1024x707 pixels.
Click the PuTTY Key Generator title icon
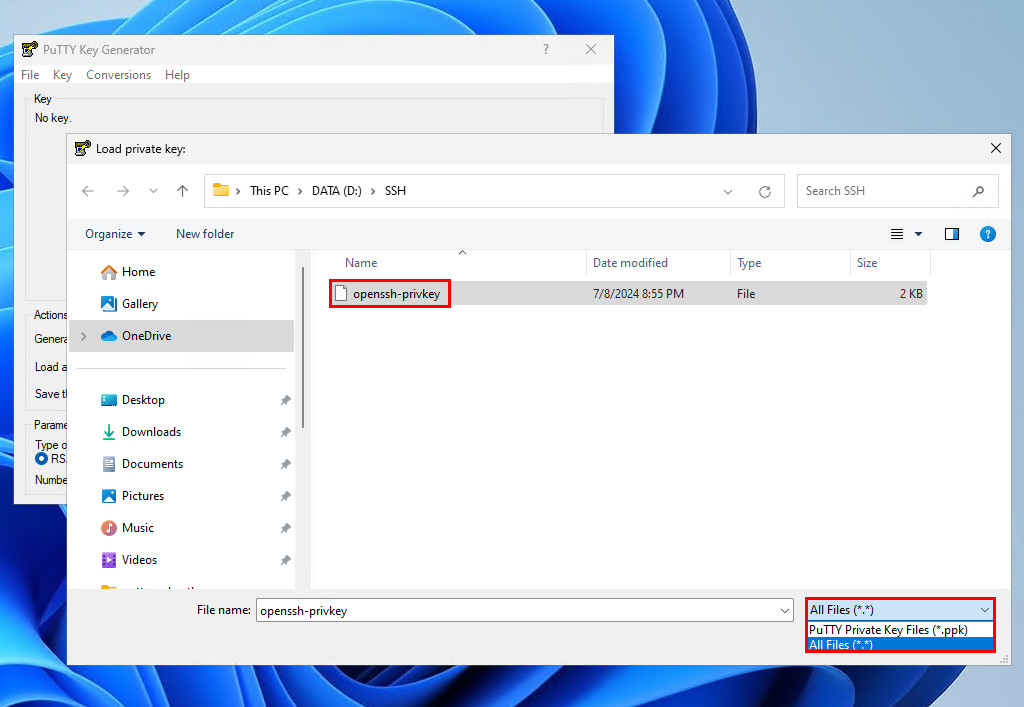pyautogui.click(x=29, y=50)
